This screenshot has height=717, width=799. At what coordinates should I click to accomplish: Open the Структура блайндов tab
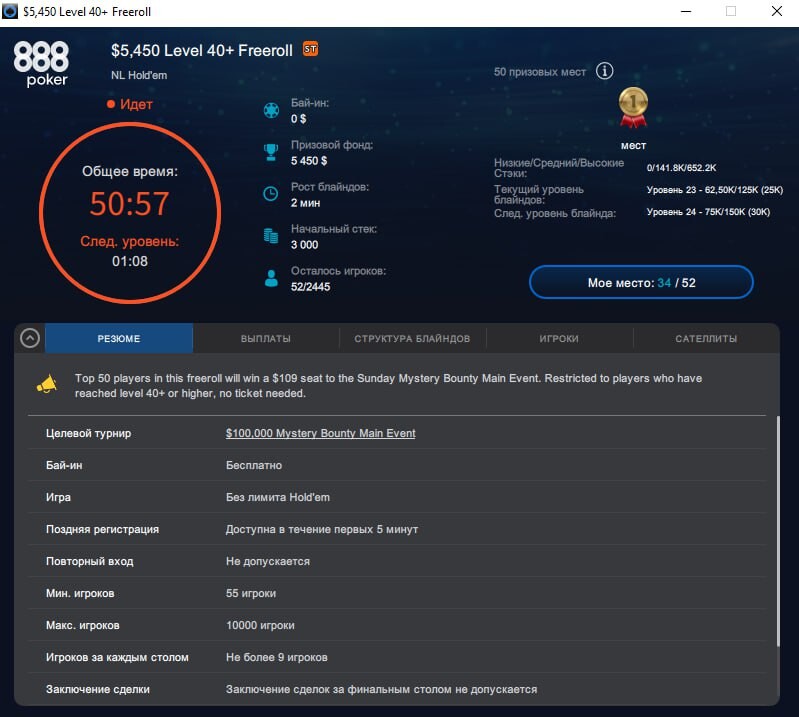tap(412, 338)
